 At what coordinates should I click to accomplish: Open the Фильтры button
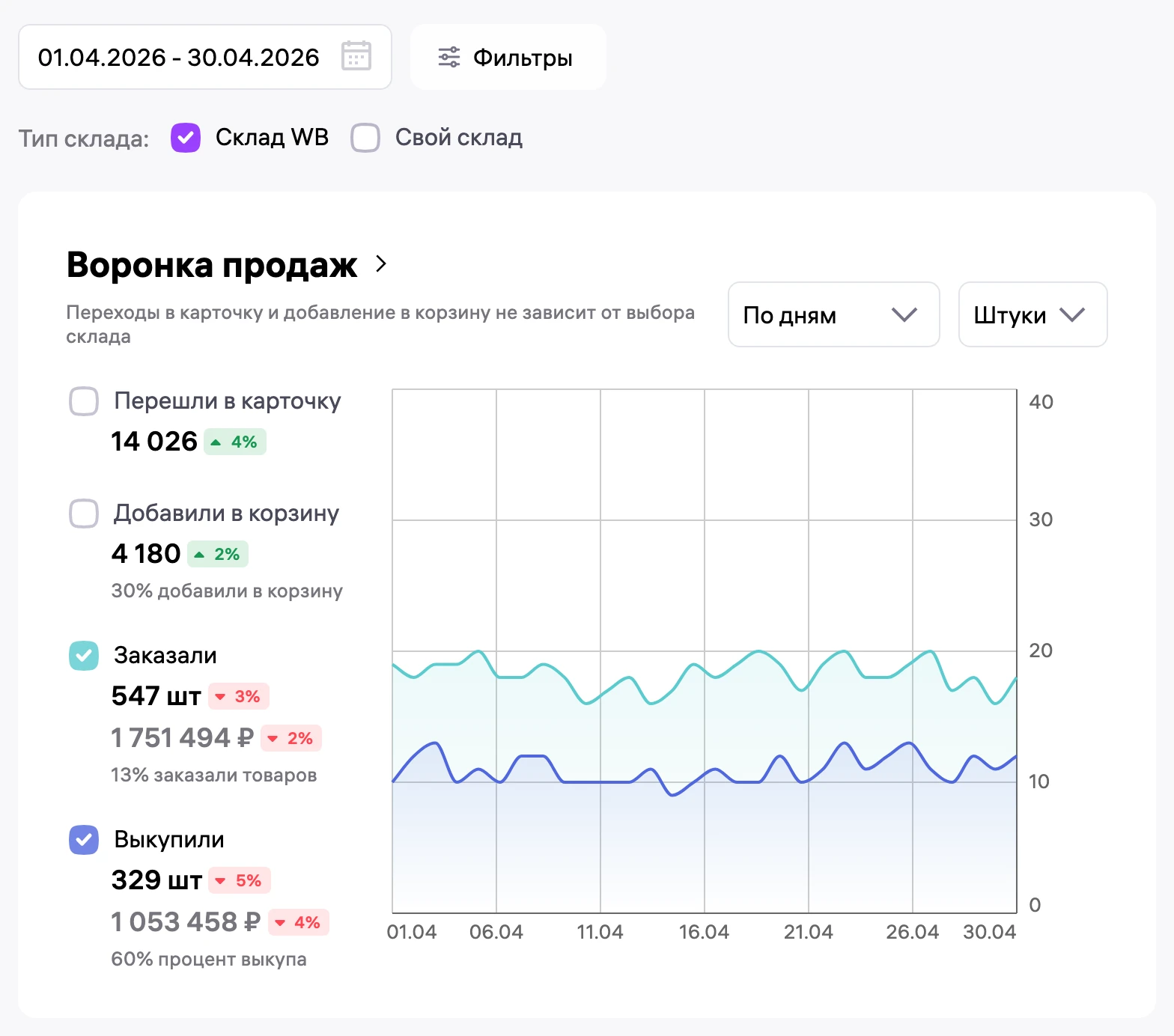[508, 57]
